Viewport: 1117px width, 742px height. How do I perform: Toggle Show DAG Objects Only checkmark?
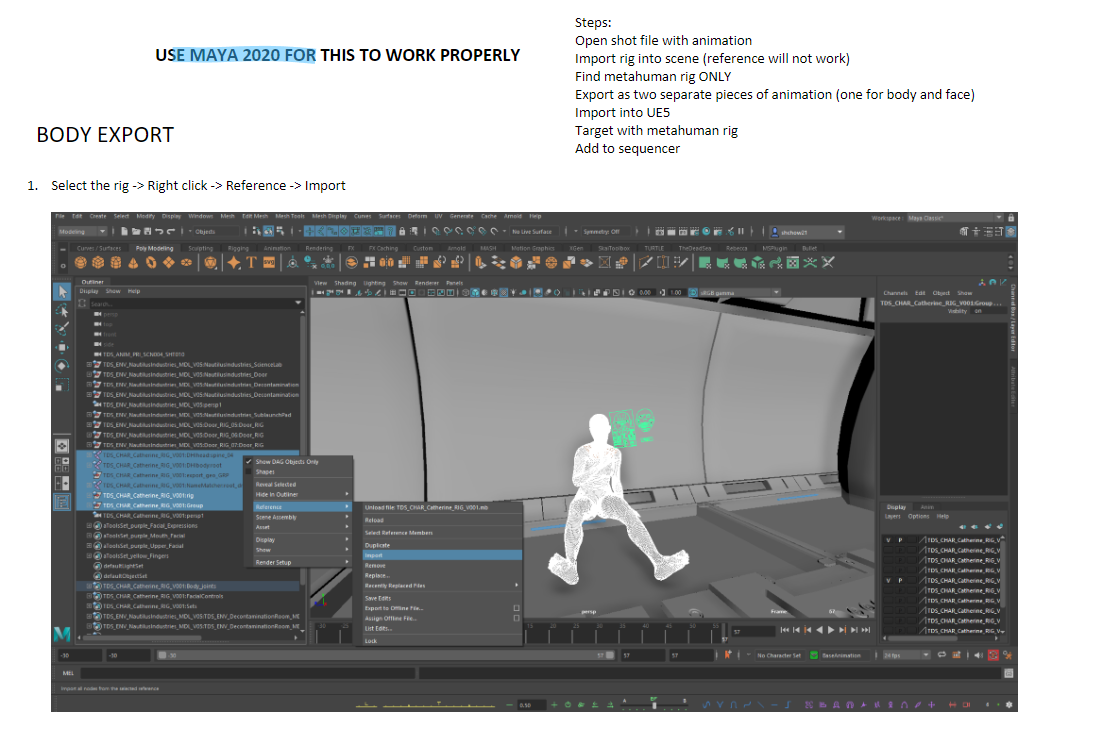tap(249, 461)
